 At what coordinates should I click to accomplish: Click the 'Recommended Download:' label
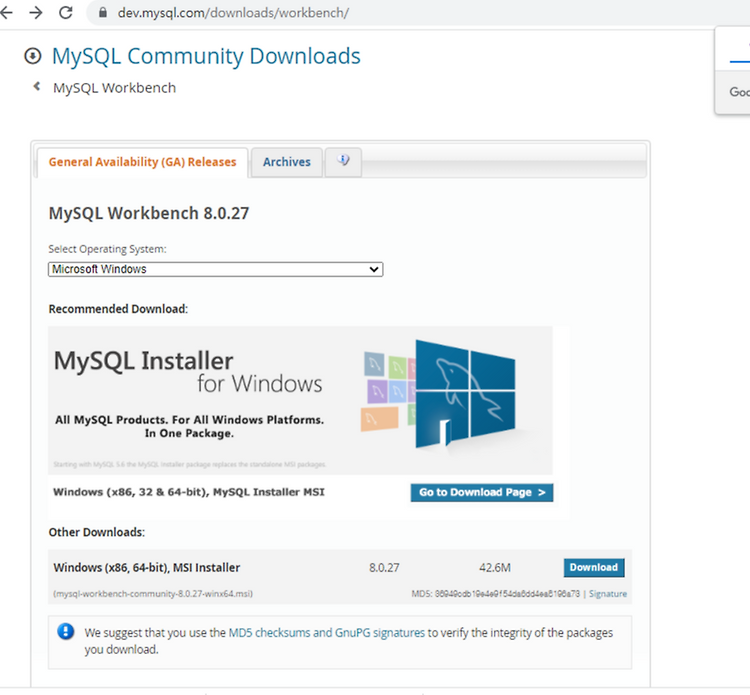[118, 309]
